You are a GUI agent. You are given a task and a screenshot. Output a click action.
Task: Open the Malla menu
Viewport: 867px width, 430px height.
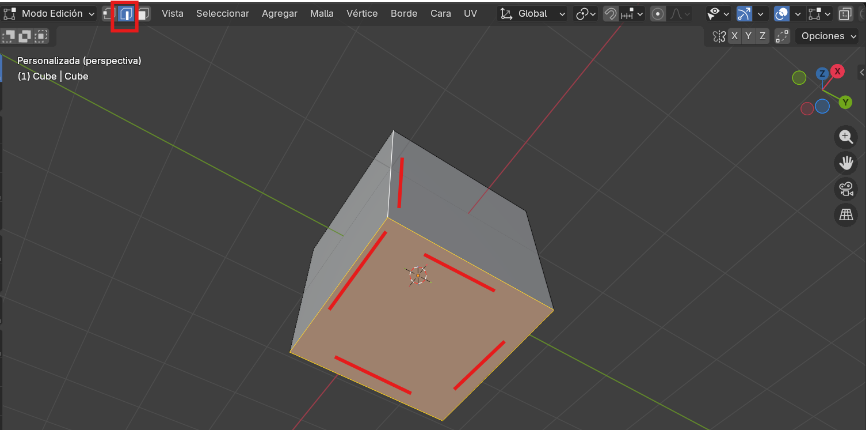point(322,14)
